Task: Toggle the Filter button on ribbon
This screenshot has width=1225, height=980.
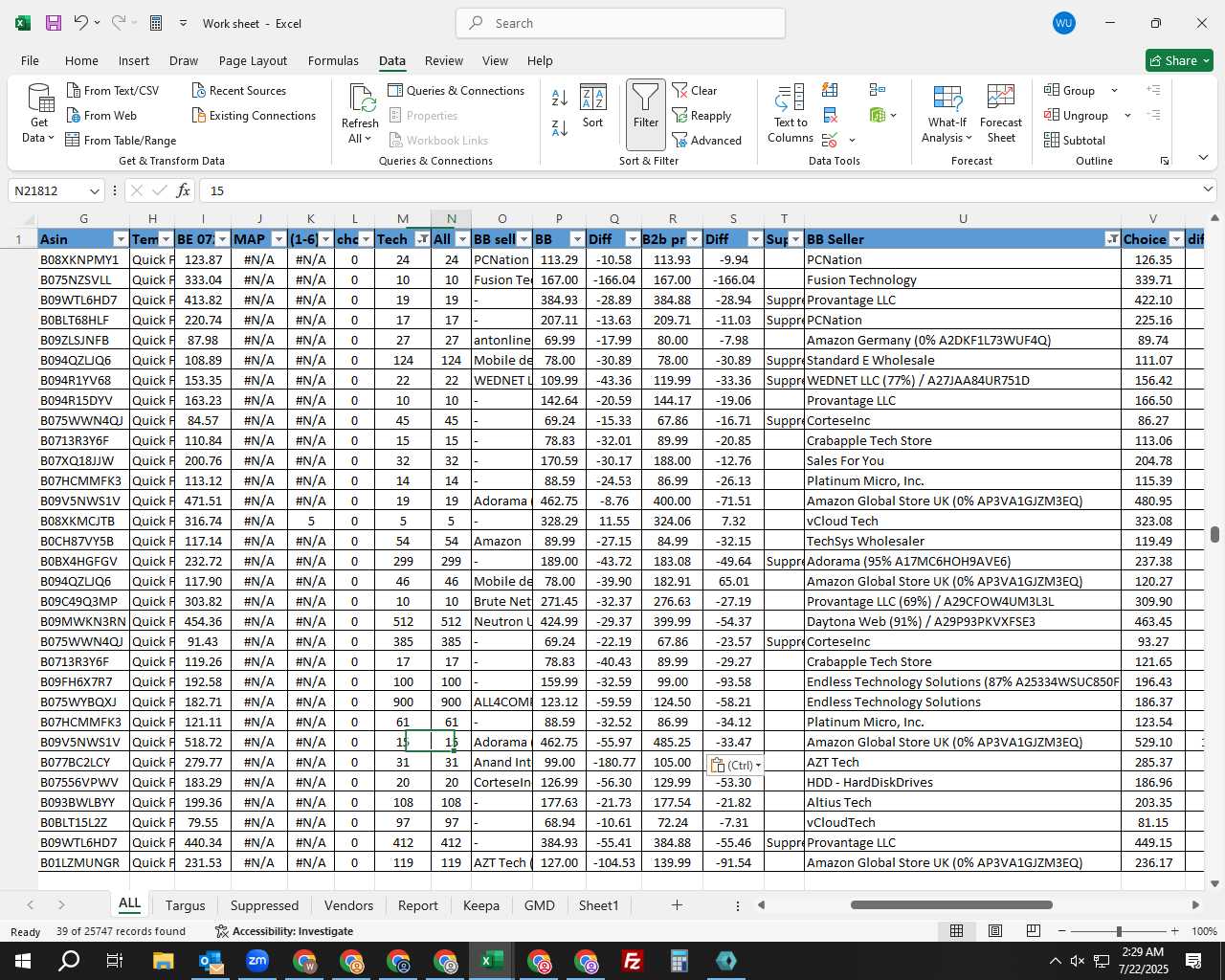Action: click(646, 114)
